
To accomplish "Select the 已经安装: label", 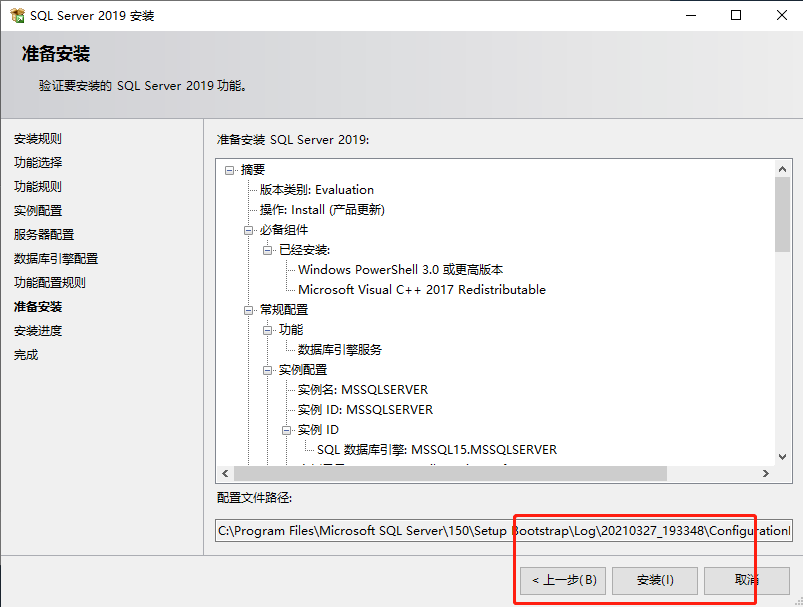I will click(x=304, y=250).
